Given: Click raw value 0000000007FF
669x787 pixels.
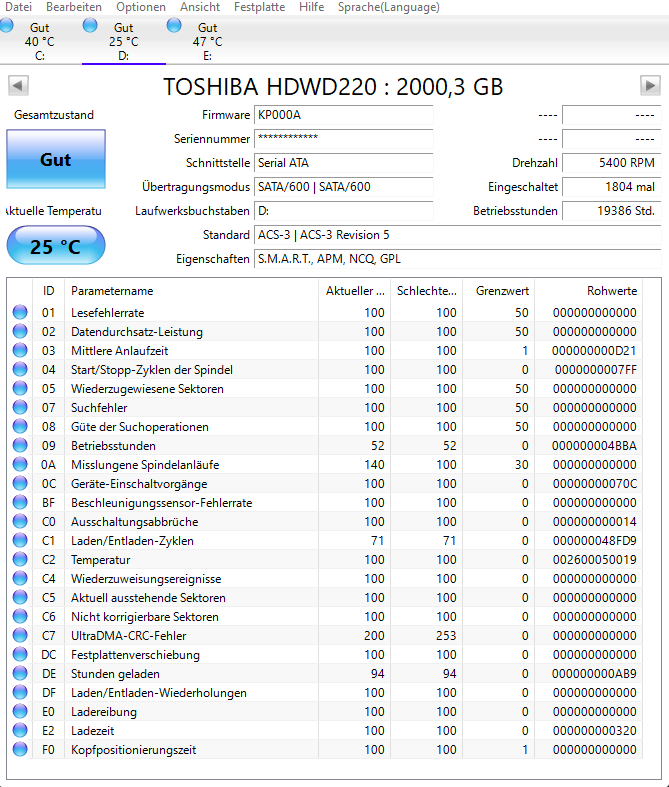Looking at the screenshot, I should point(595,370).
